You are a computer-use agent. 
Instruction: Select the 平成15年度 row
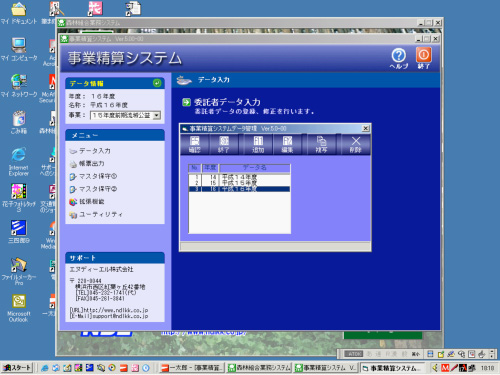point(239,183)
